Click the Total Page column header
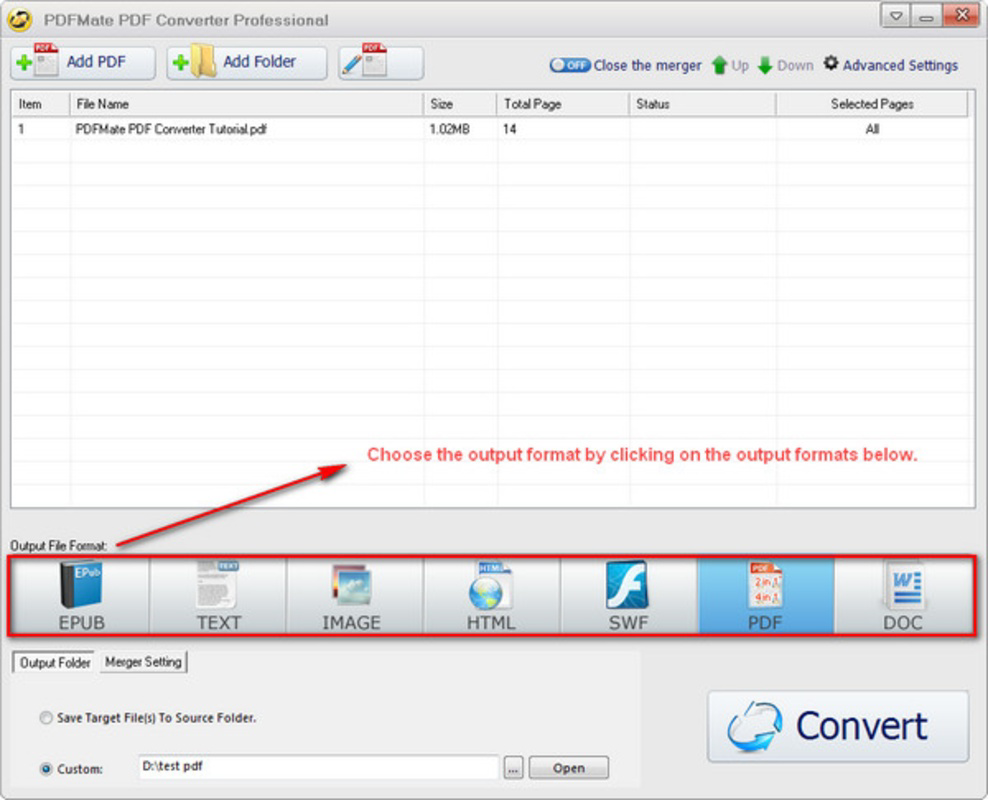Screen dimensions: 988x800 (x=563, y=104)
